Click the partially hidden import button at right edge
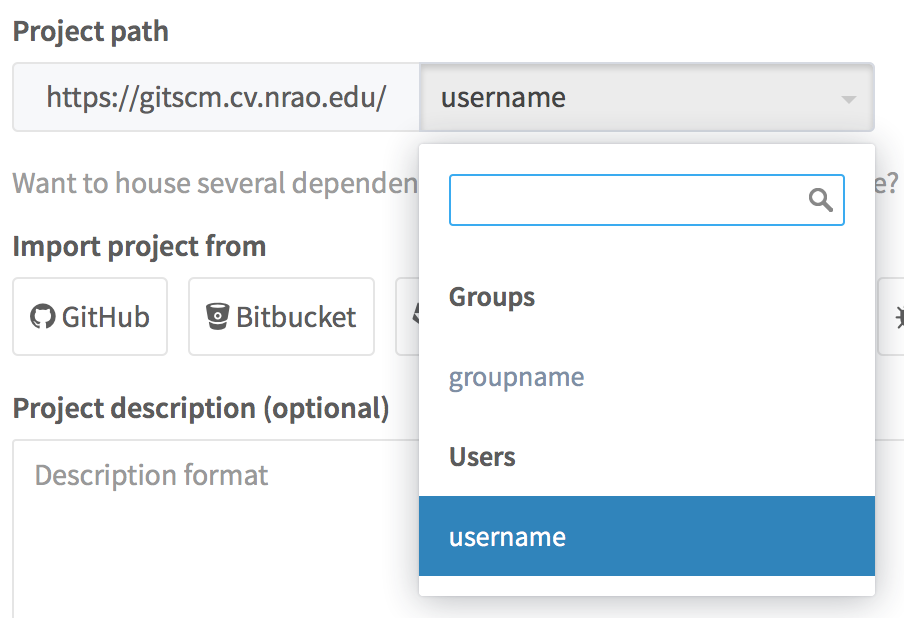 [892, 317]
